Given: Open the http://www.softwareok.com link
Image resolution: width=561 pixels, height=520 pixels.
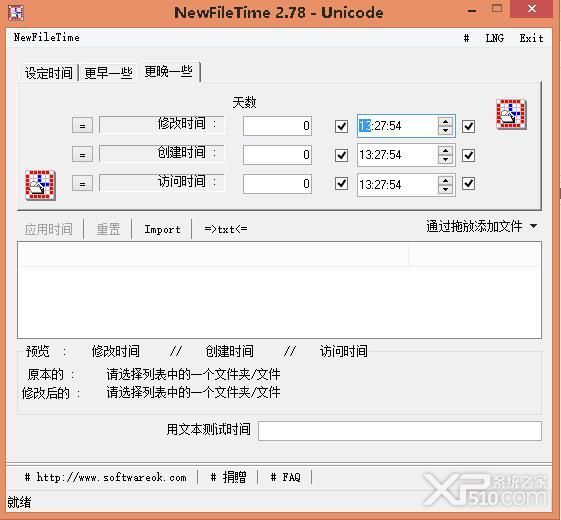Looking at the screenshot, I should click(106, 477).
